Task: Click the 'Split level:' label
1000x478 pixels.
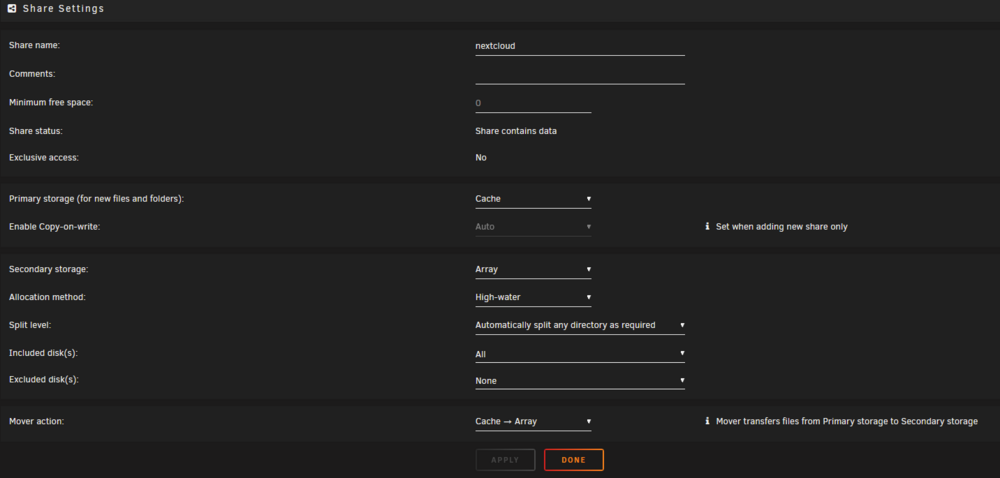Action: (x=30, y=325)
